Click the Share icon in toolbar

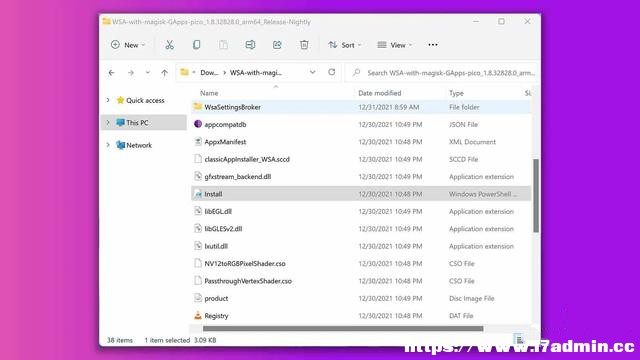(x=277, y=45)
